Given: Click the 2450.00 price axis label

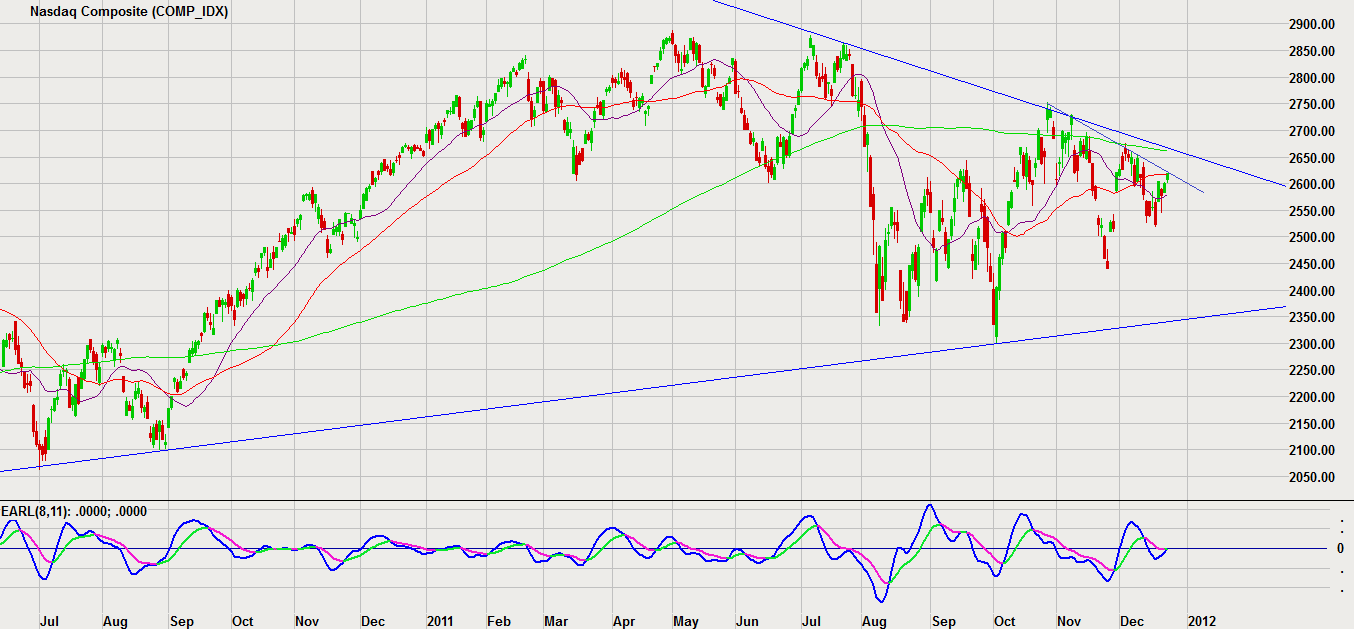Looking at the screenshot, I should pyautogui.click(x=1310, y=264).
